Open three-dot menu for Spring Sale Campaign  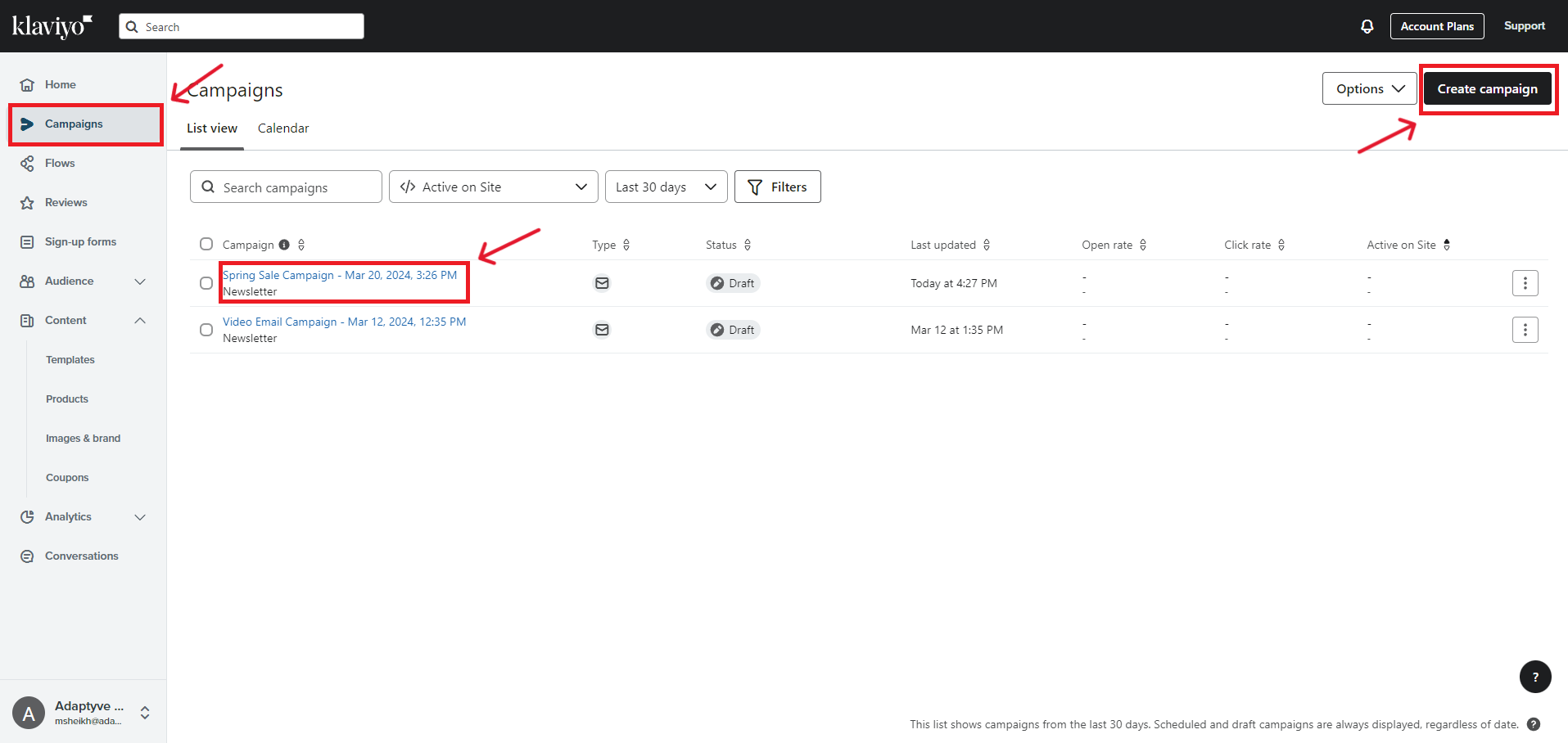[x=1525, y=283]
